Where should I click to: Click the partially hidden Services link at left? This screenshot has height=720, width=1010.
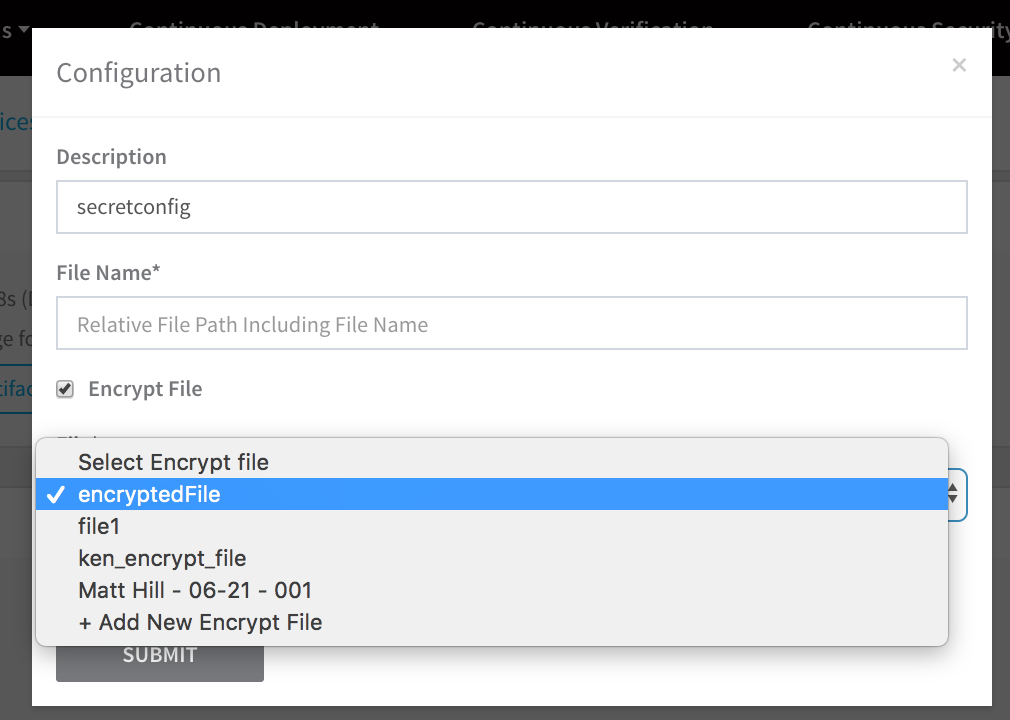coord(15,121)
